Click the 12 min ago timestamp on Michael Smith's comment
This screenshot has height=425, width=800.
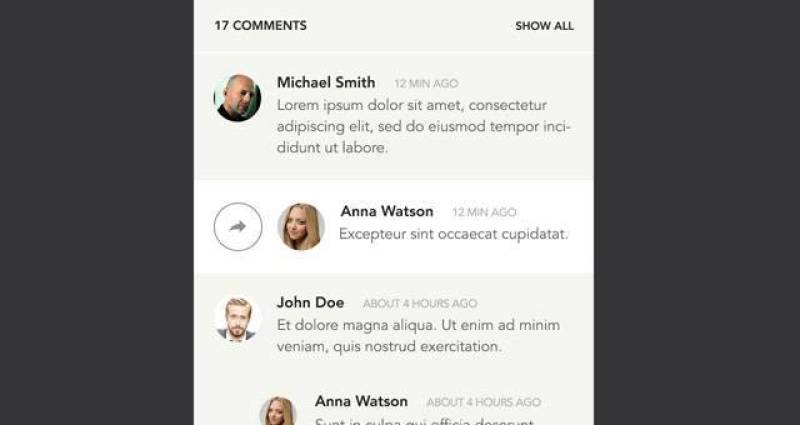point(426,84)
